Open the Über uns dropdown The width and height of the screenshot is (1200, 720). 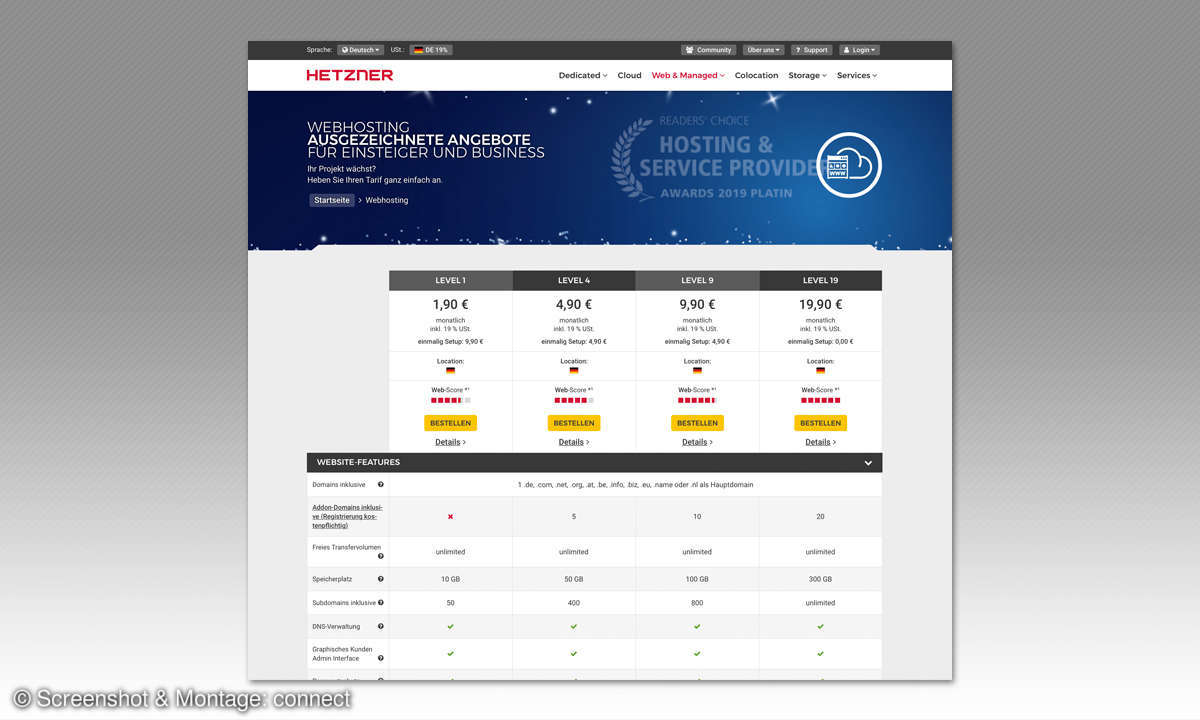764,50
